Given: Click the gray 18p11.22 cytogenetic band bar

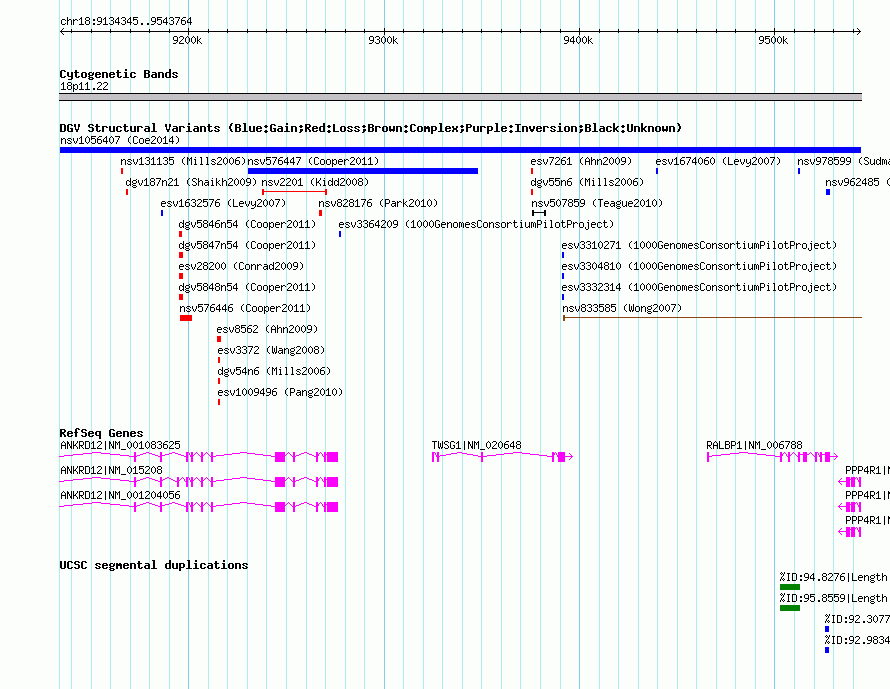Looking at the screenshot, I should [x=460, y=97].
